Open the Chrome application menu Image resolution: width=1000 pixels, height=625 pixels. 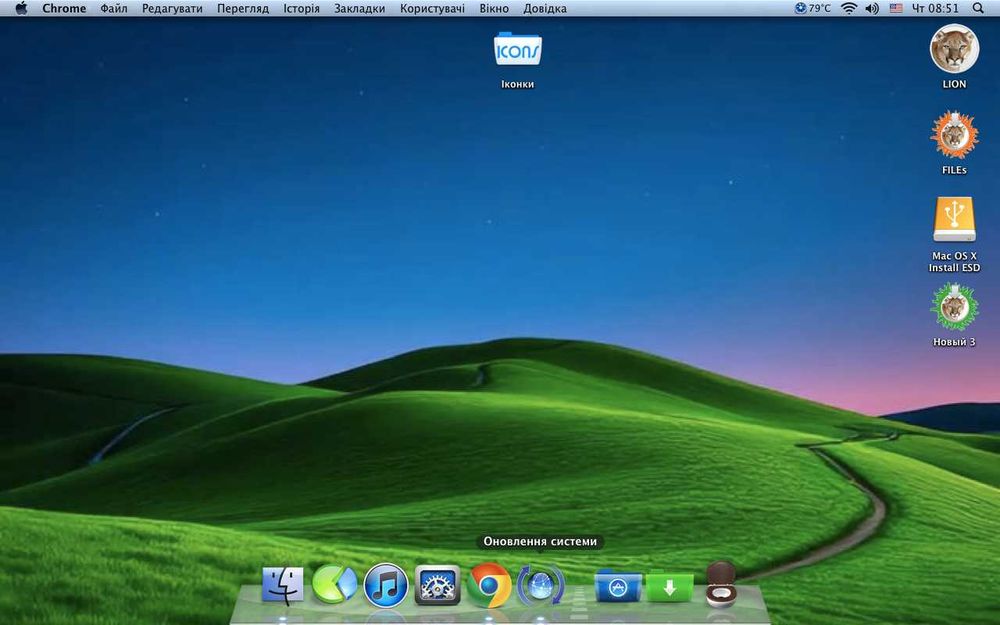pos(64,8)
